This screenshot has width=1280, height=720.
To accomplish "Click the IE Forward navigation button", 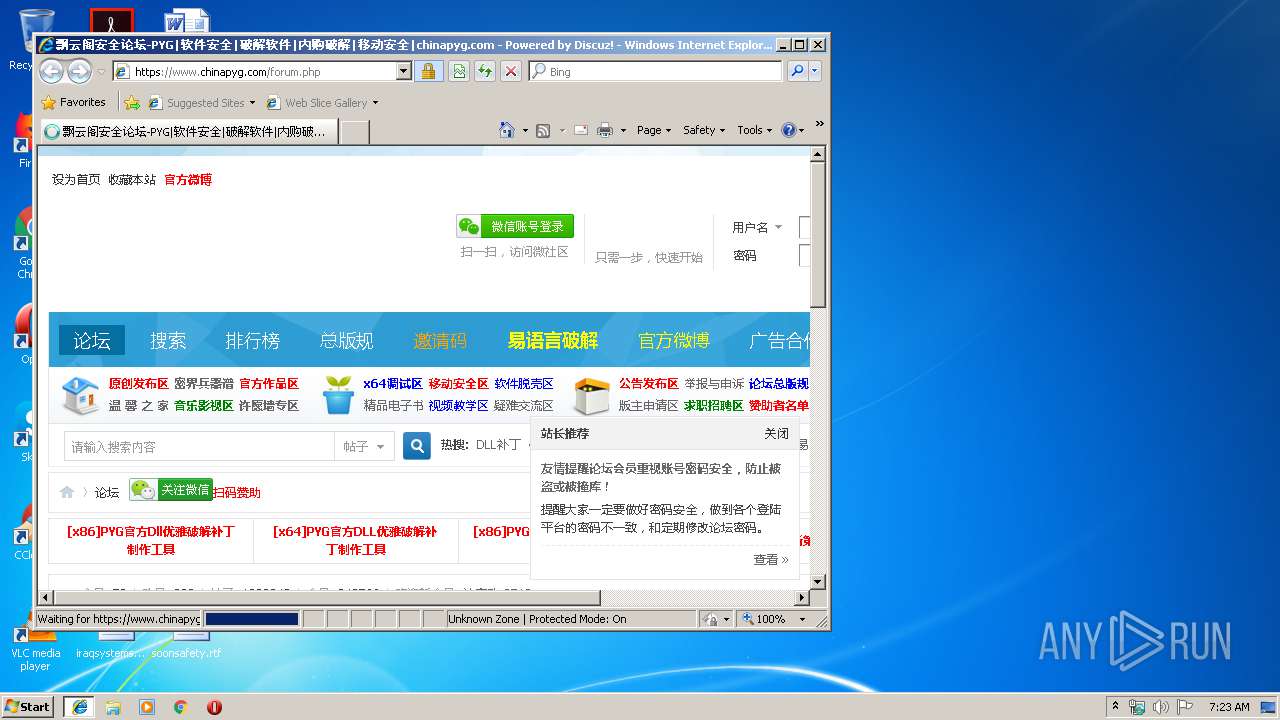I will point(79,71).
